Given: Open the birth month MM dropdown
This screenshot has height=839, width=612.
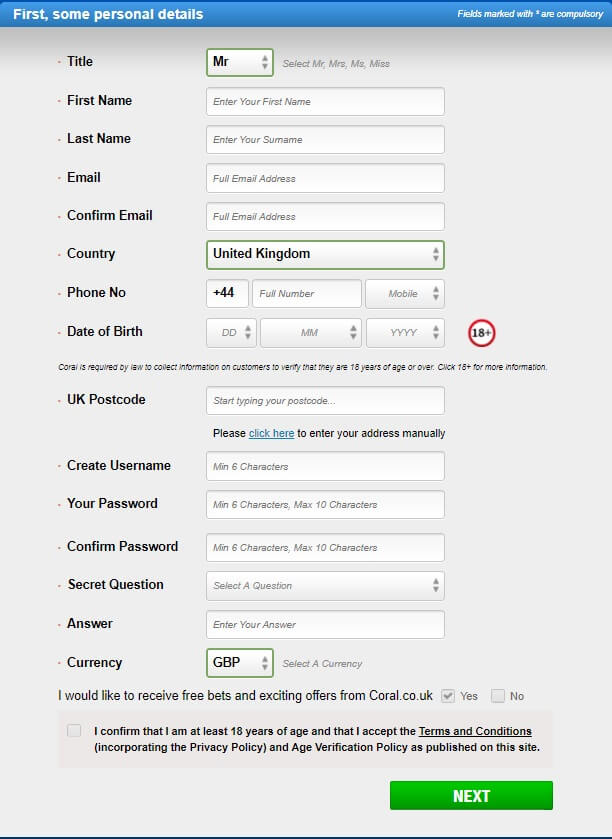Looking at the screenshot, I should pyautogui.click(x=310, y=332).
